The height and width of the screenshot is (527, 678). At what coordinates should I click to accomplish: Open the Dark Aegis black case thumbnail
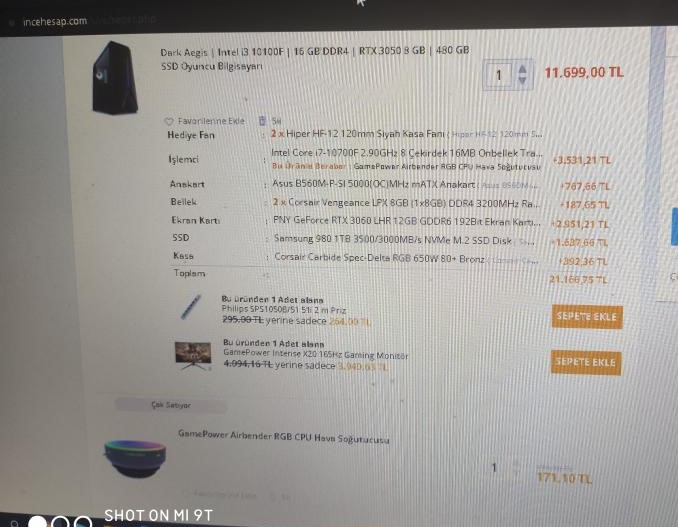click(x=115, y=78)
